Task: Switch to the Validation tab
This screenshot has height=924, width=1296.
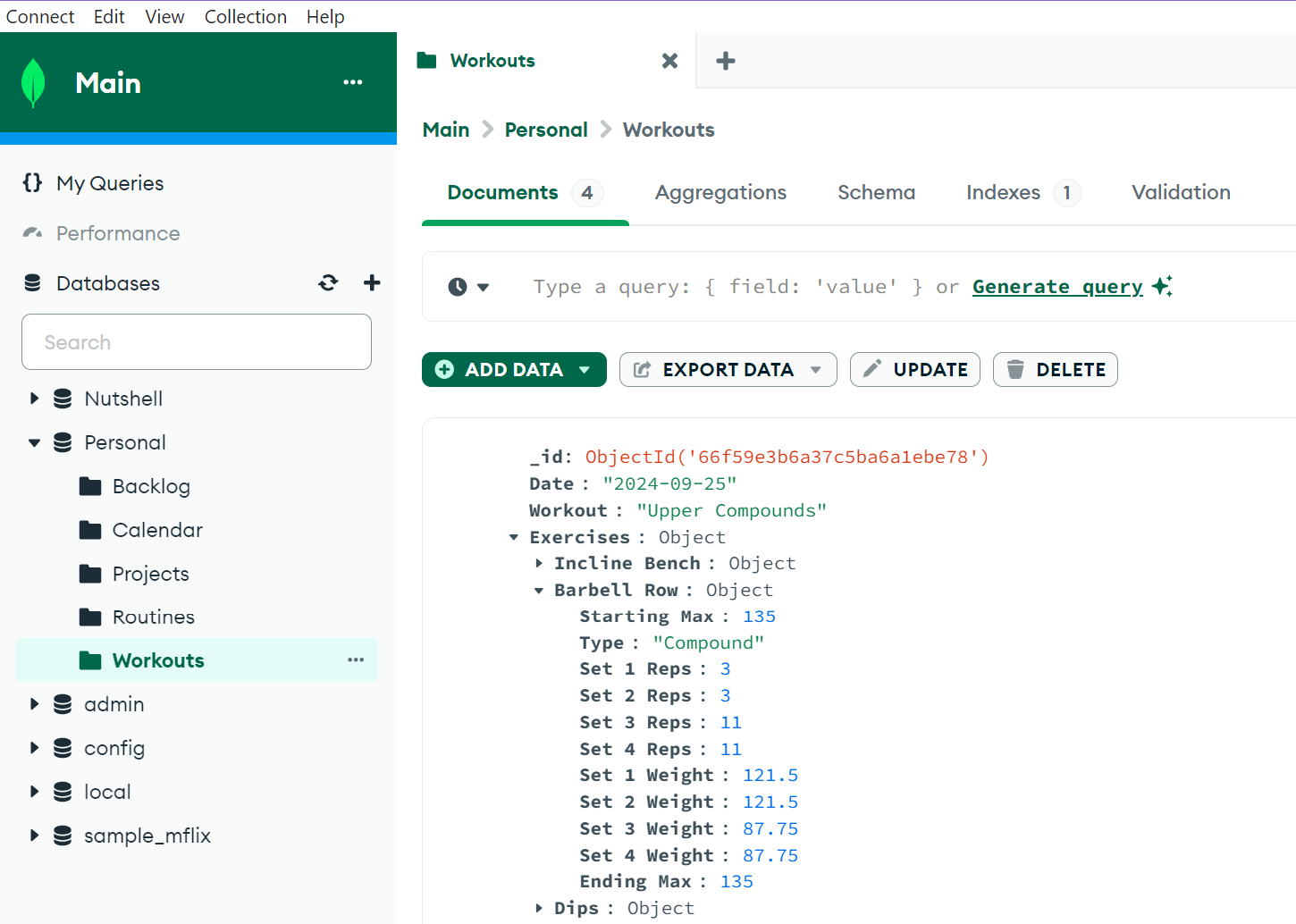Action: 1181,192
